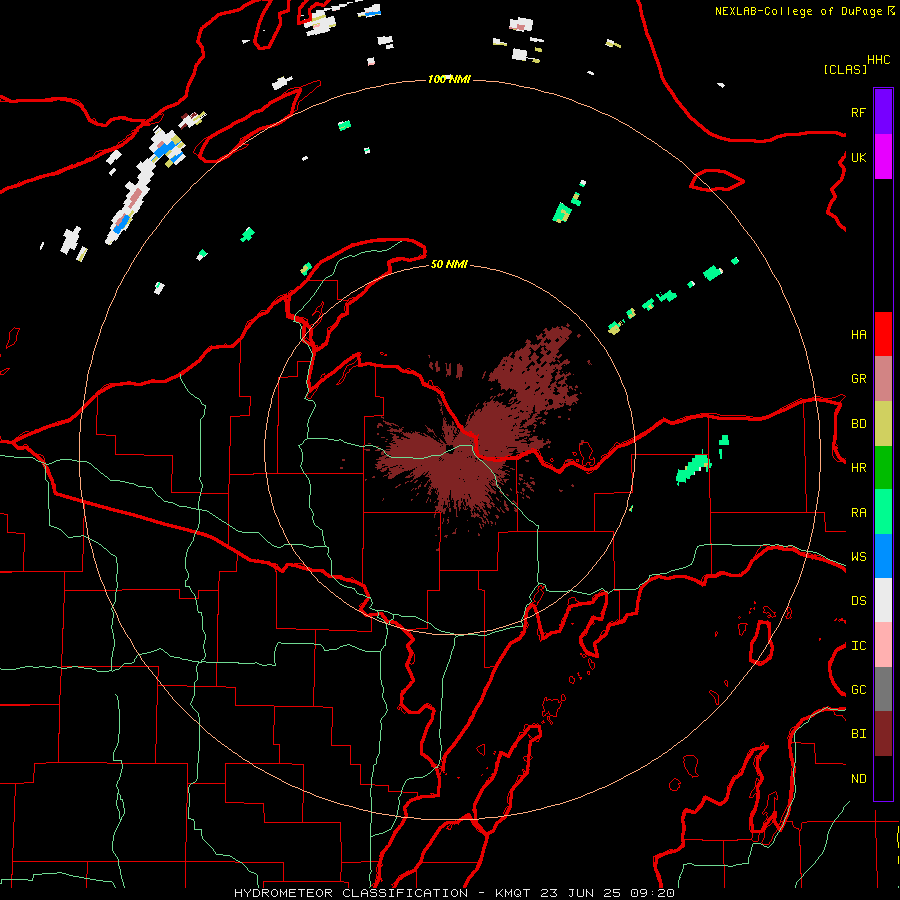Click the "GC" legend label
Image resolution: width=900 pixels, height=900 pixels.
click(858, 690)
